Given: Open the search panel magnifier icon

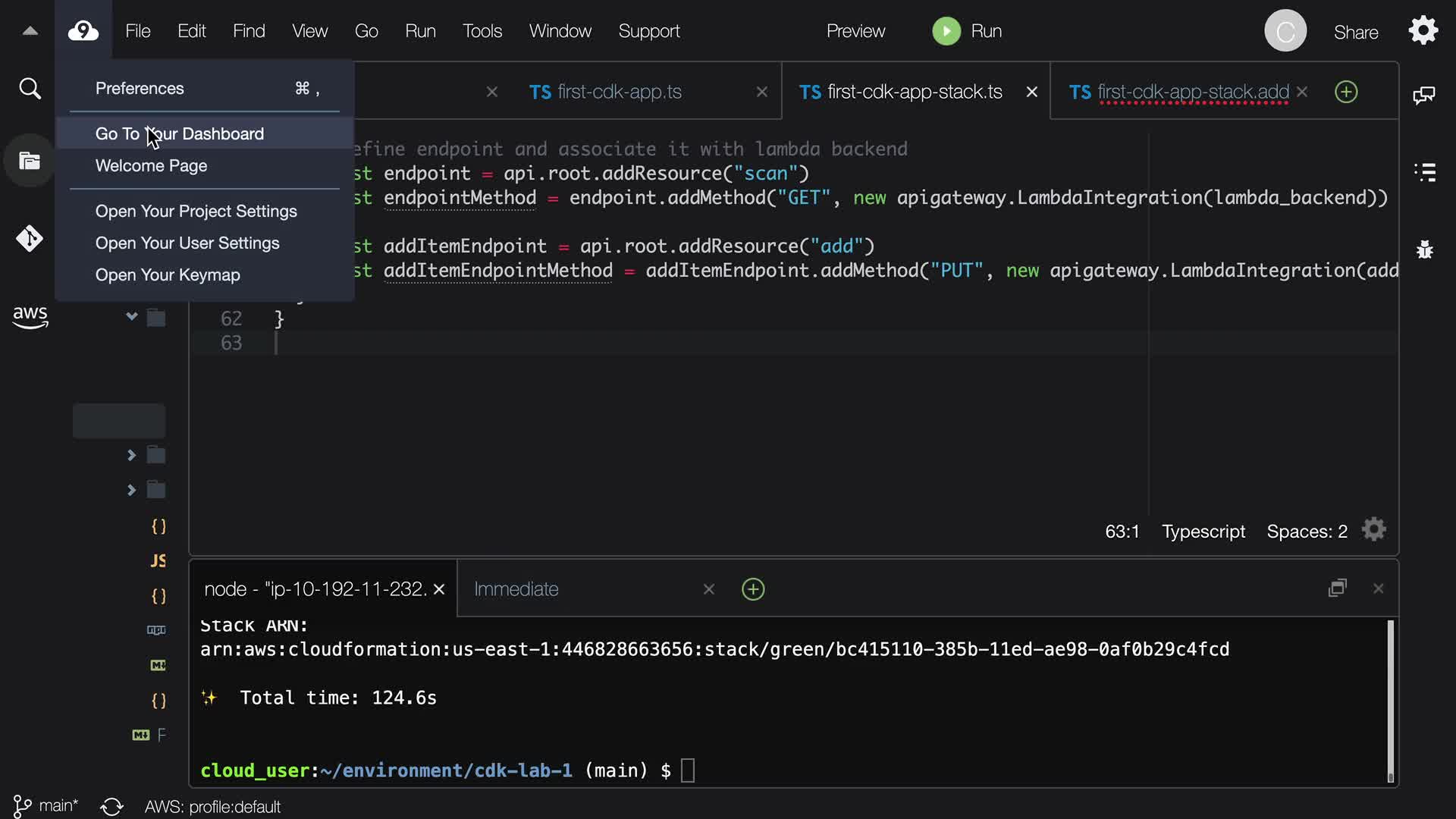Looking at the screenshot, I should (30, 89).
